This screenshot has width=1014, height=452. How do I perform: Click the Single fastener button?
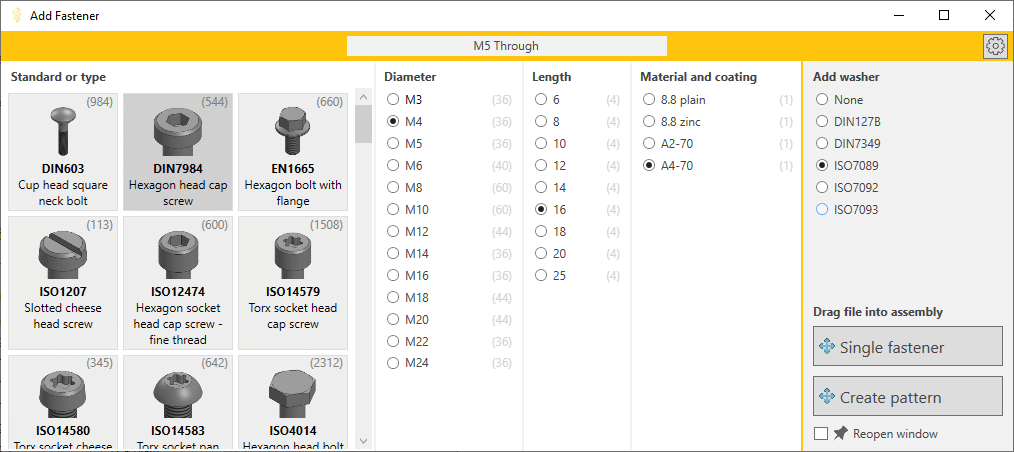[x=907, y=347]
